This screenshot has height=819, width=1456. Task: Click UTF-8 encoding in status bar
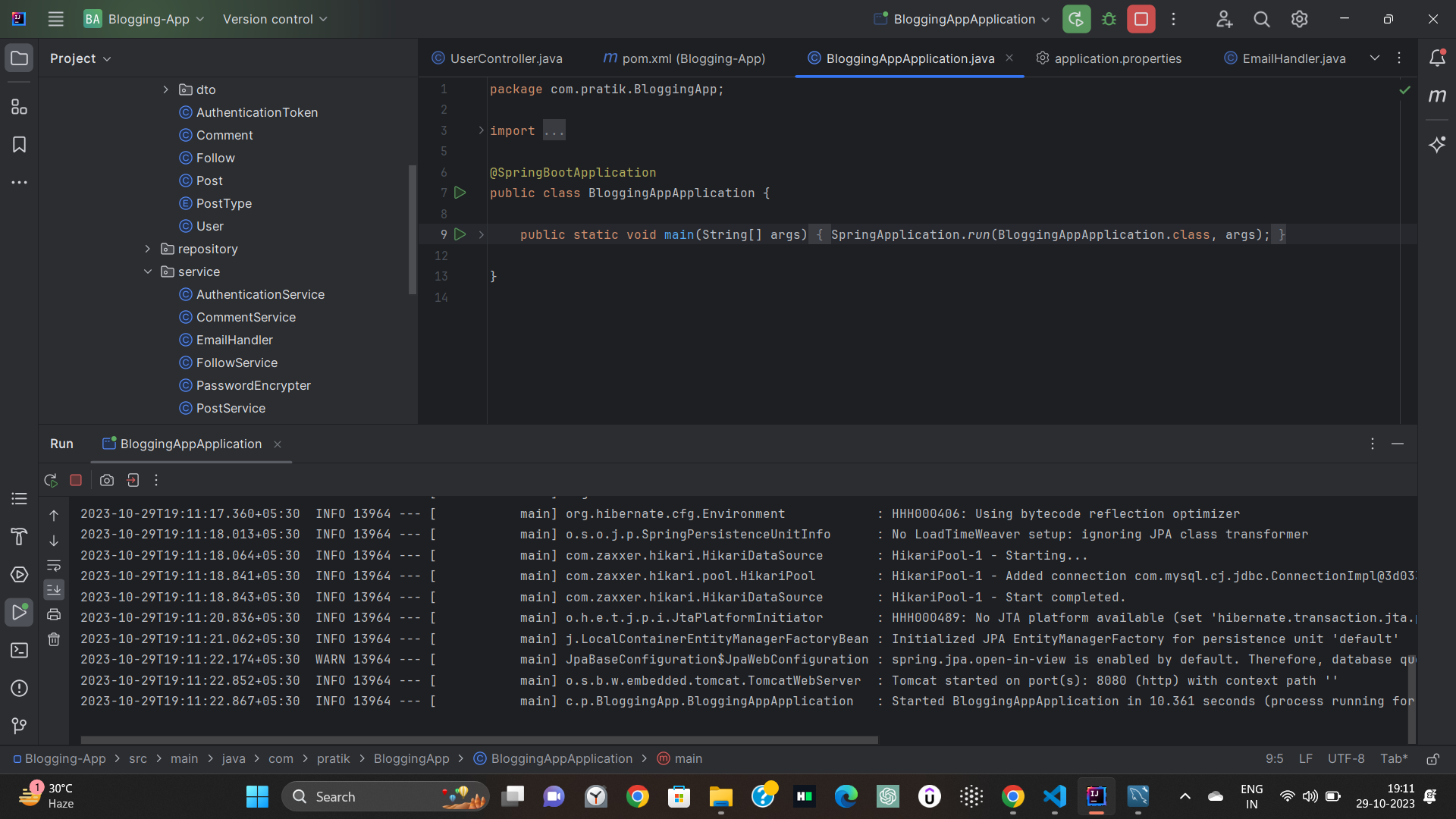point(1346,758)
